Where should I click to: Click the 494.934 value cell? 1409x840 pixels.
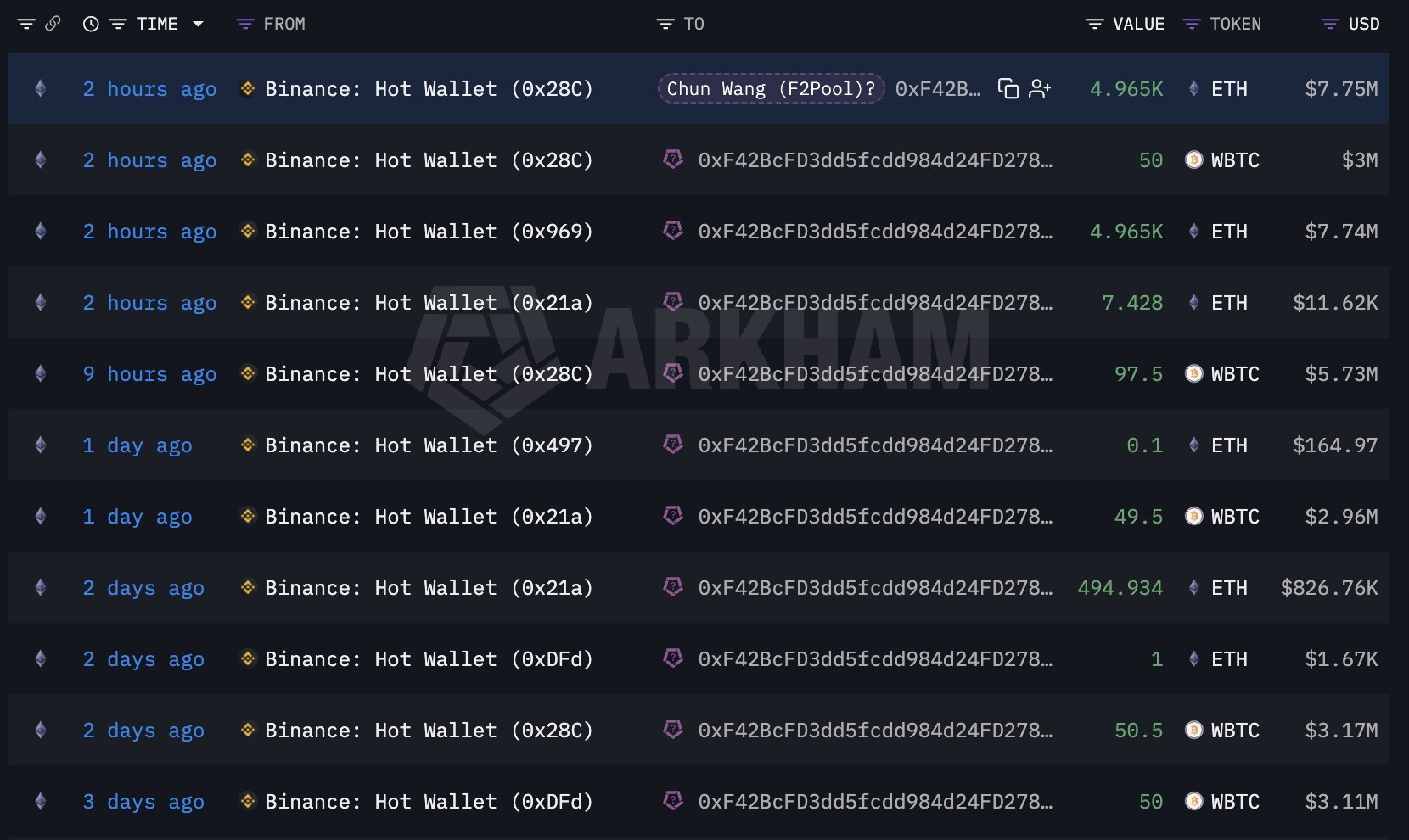1120,588
